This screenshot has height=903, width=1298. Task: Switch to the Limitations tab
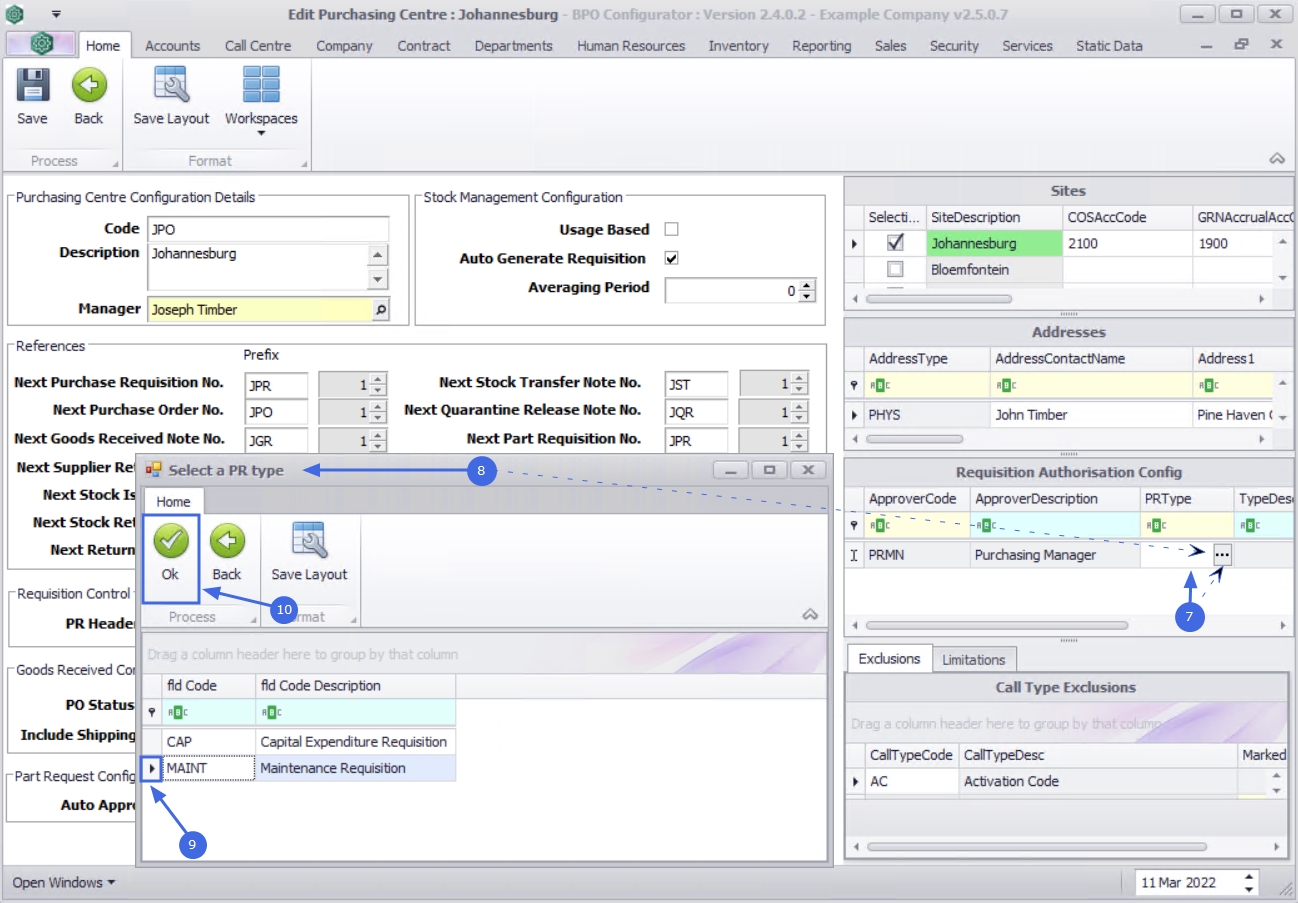click(x=973, y=659)
